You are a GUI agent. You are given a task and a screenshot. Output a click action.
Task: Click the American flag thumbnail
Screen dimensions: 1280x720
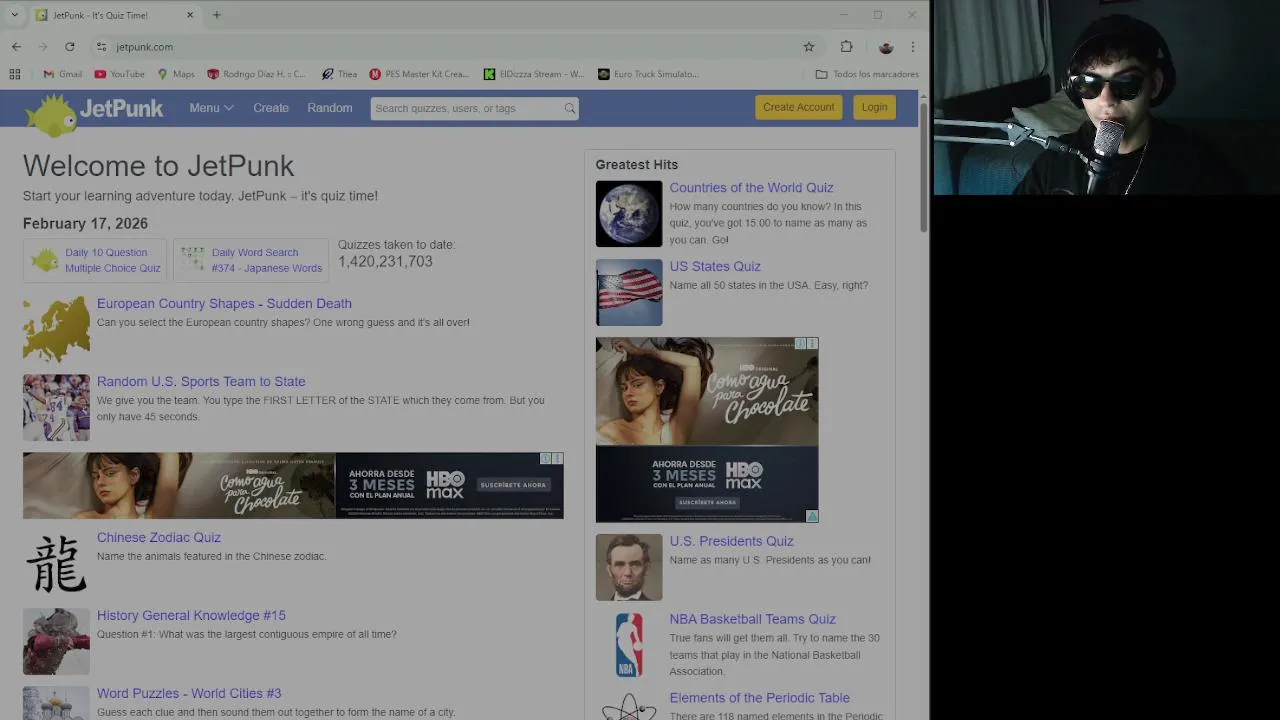pyautogui.click(x=629, y=292)
